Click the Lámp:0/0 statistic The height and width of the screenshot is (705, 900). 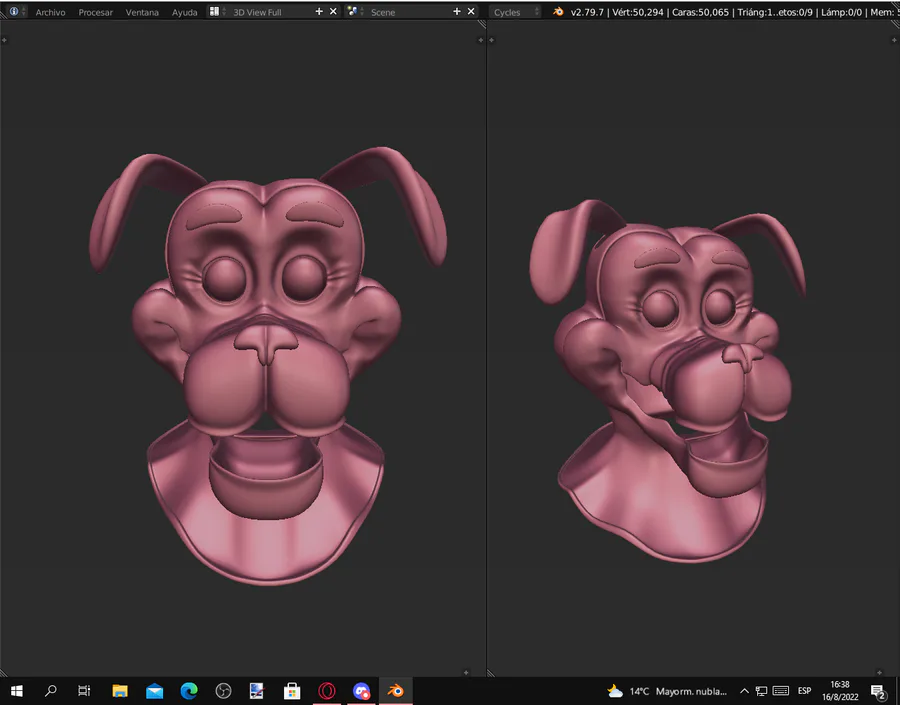click(841, 12)
